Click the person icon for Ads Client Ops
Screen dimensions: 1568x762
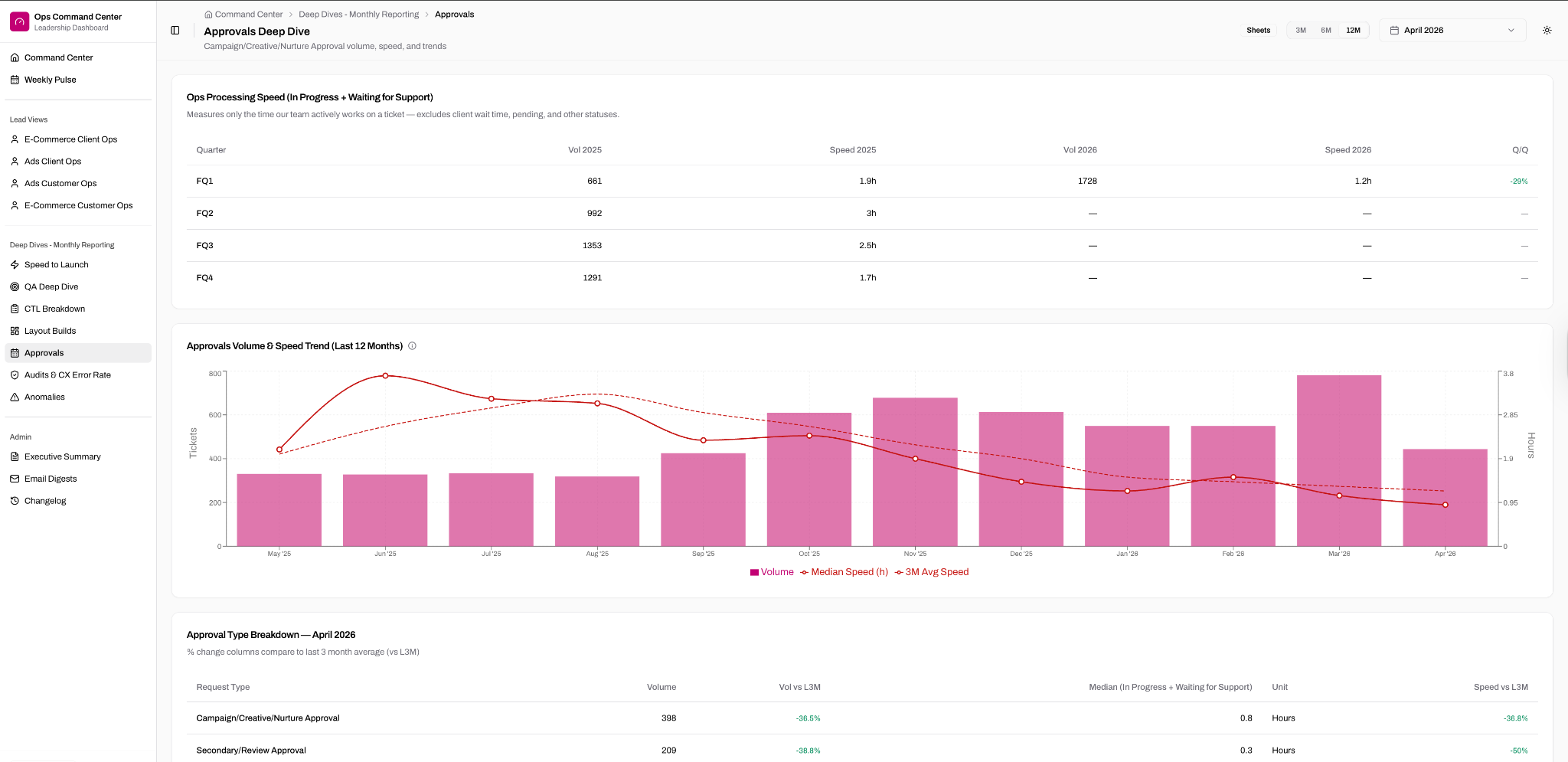pyautogui.click(x=15, y=162)
